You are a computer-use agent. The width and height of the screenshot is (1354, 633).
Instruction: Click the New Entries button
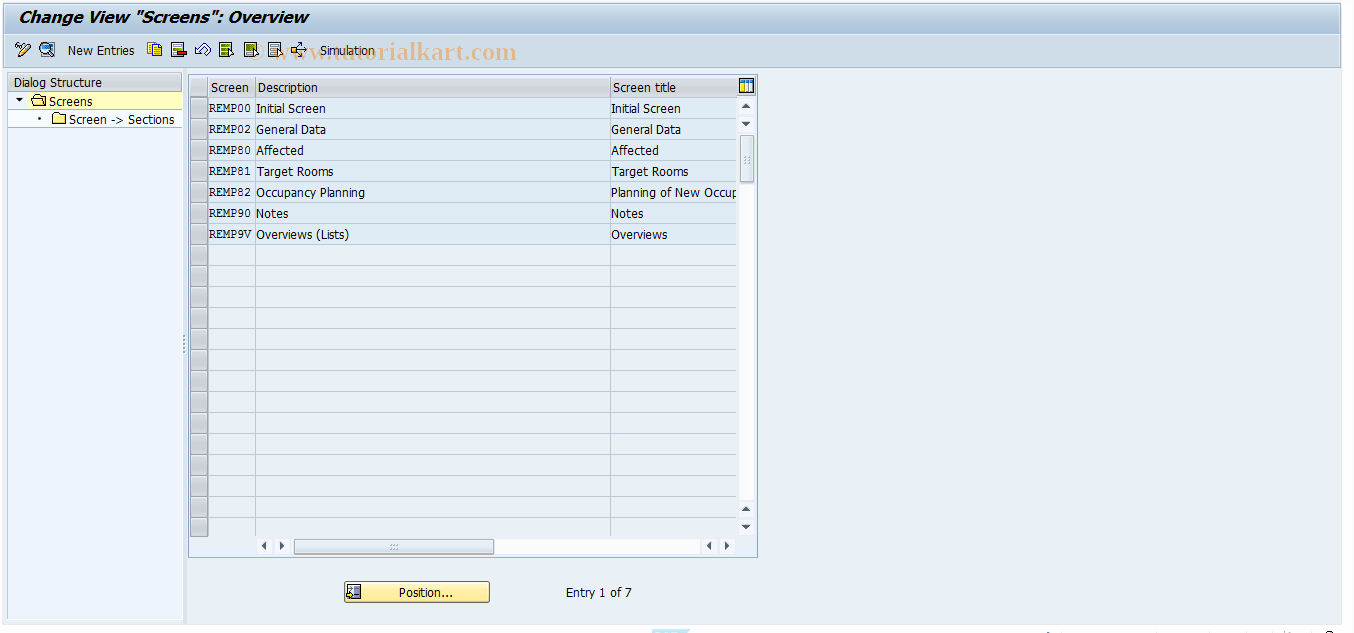pyautogui.click(x=101, y=50)
